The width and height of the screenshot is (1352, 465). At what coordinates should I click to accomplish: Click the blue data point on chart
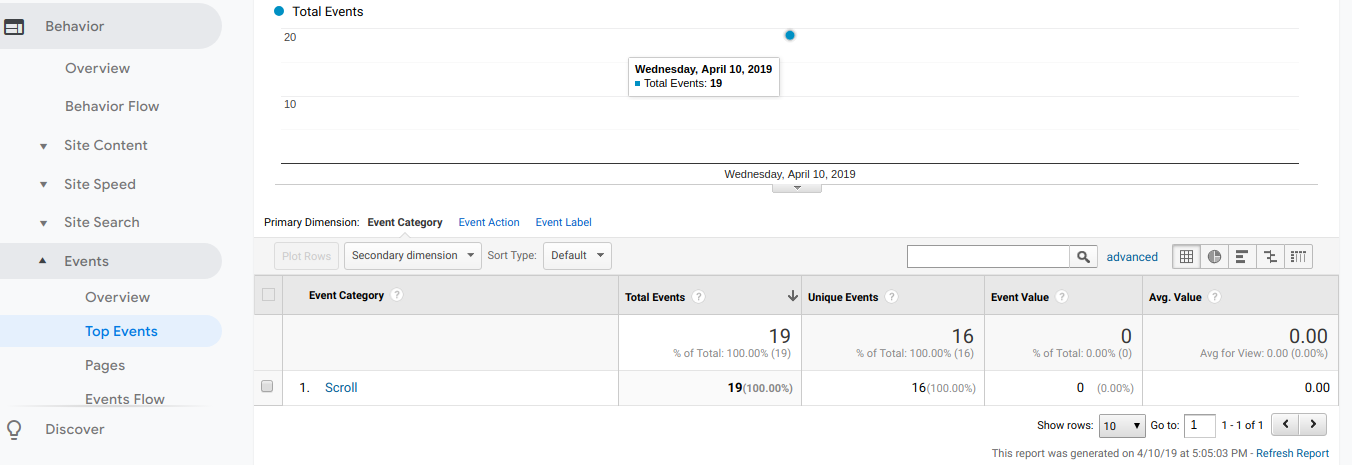[x=790, y=35]
